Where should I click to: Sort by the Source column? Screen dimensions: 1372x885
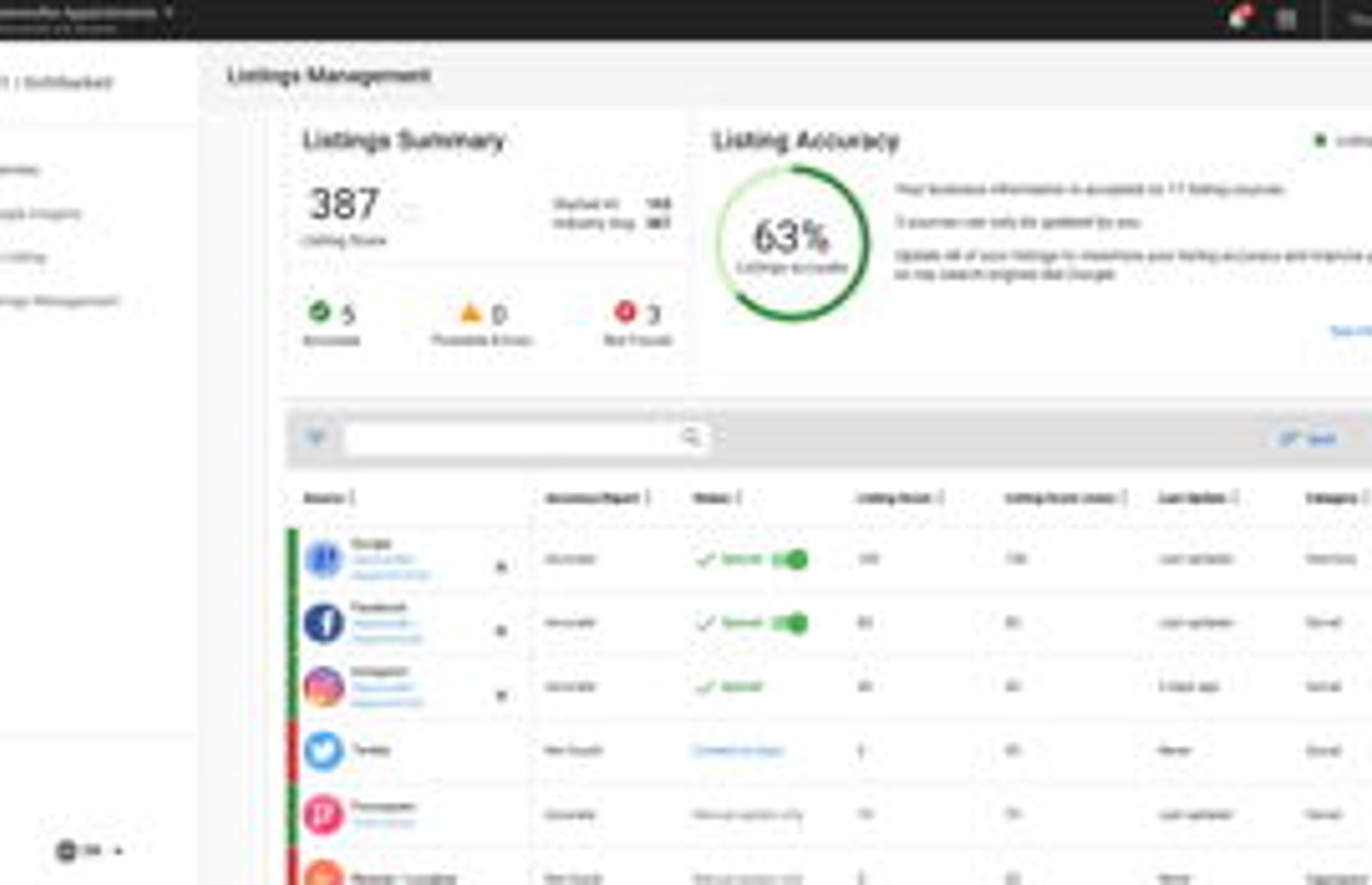click(329, 498)
